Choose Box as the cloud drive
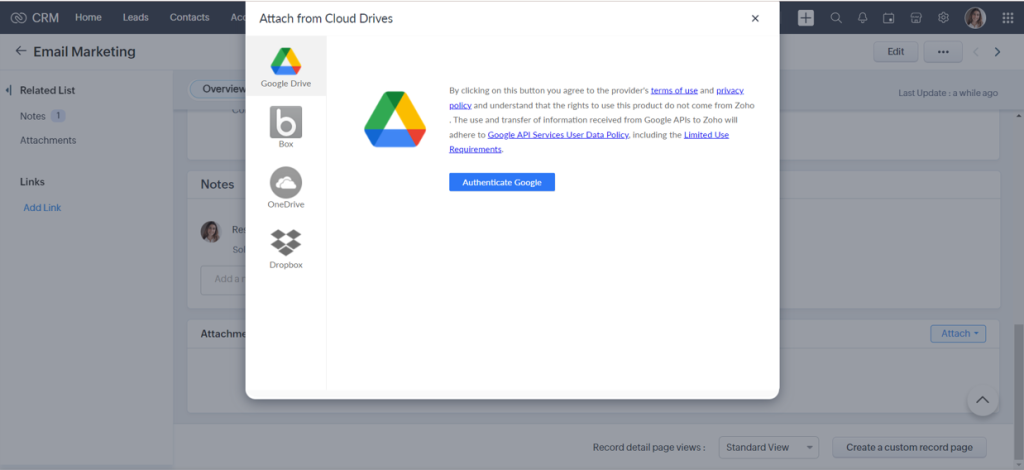 pos(285,127)
